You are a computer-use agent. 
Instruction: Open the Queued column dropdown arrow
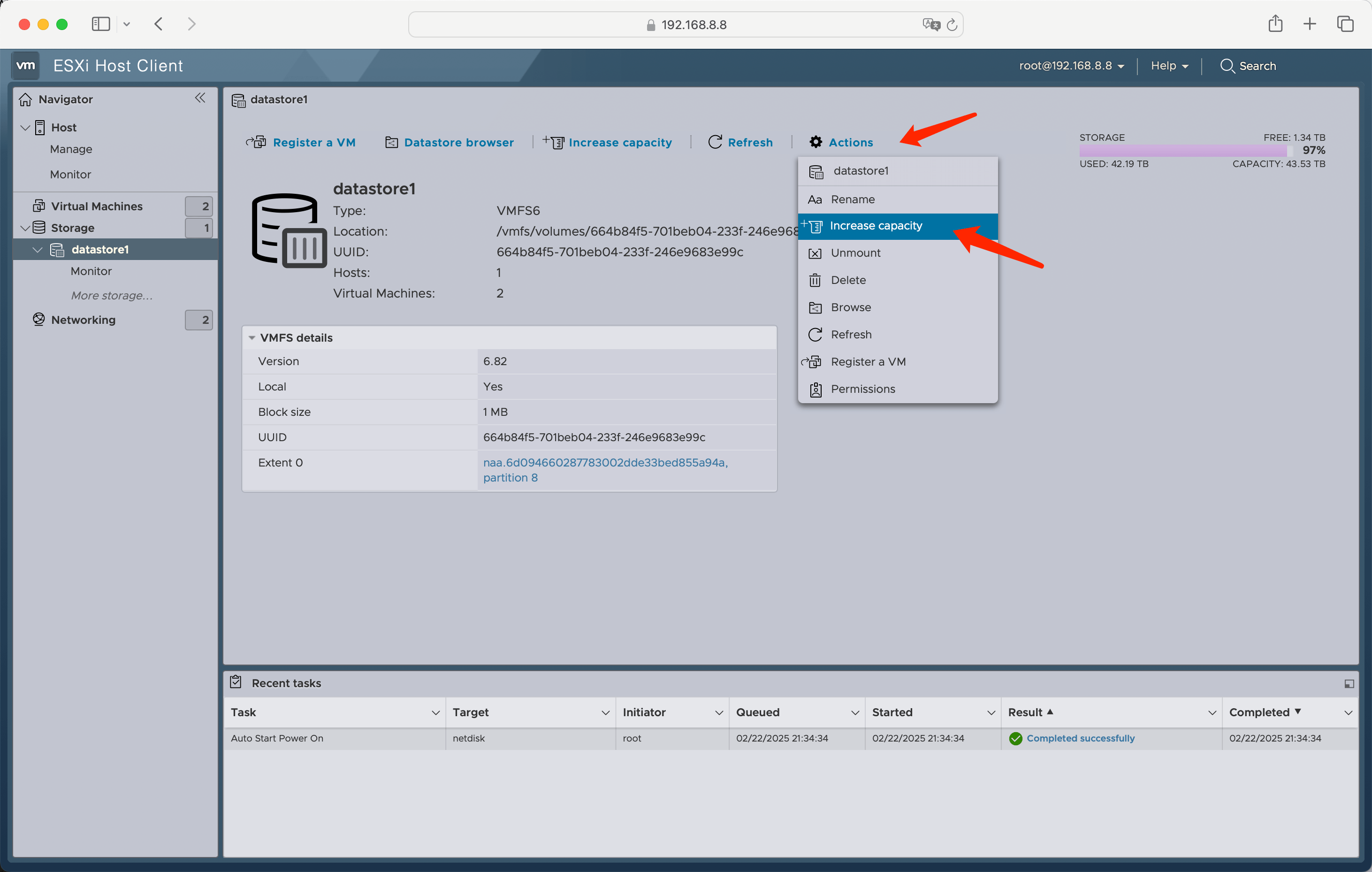(854, 712)
